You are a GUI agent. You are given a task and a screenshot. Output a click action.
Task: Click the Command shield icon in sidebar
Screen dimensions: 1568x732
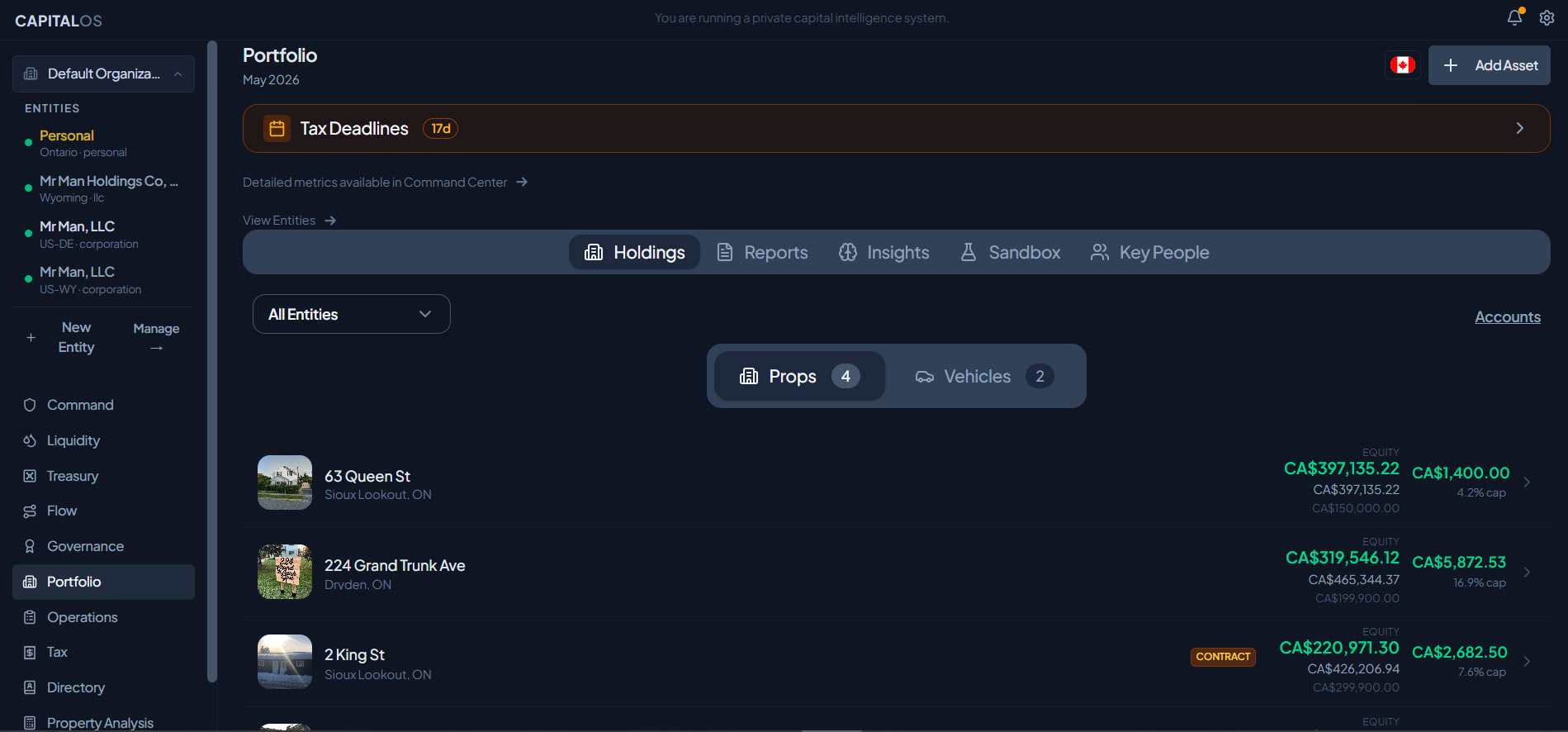(30, 405)
